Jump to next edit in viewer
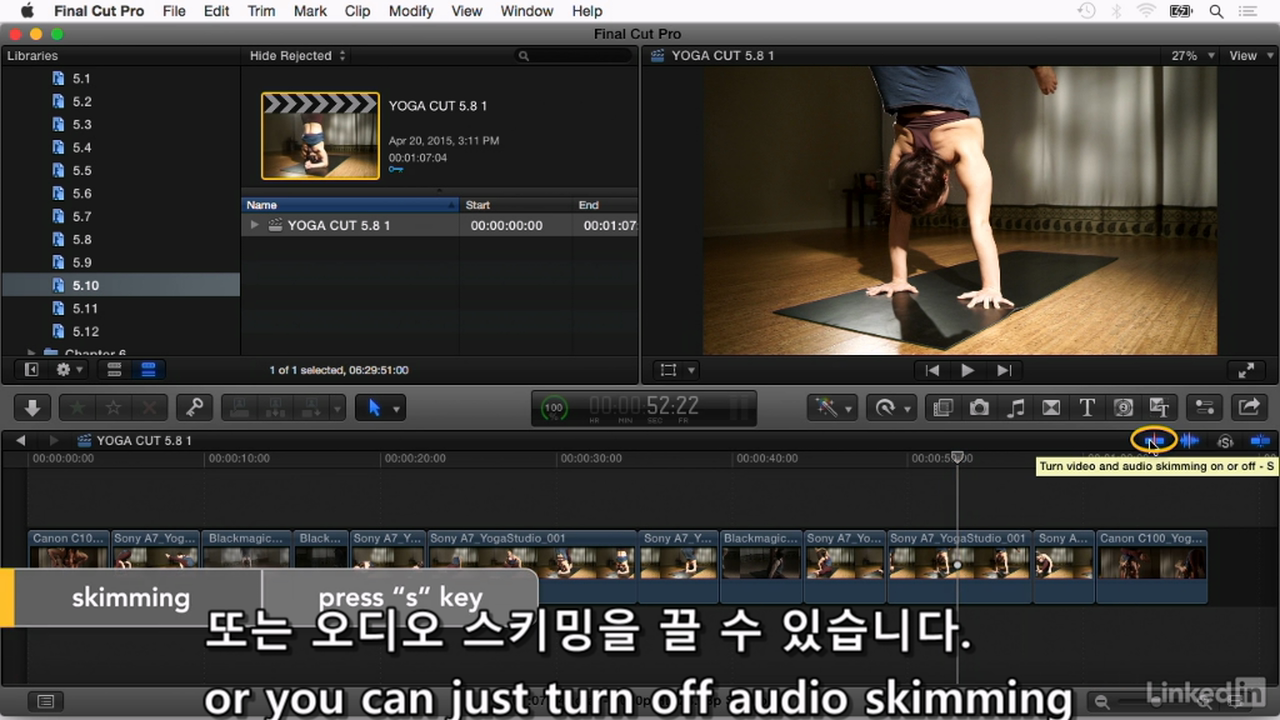This screenshot has height=720, width=1280. point(1004,370)
